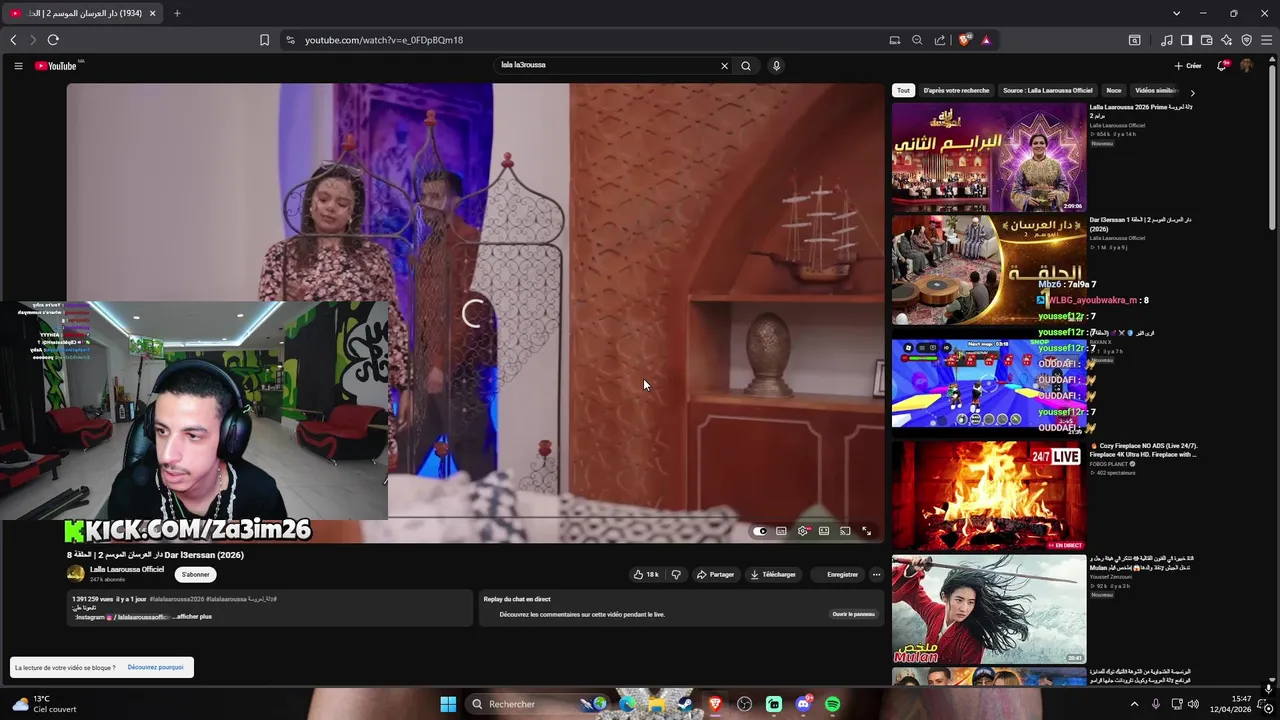Save video with Enregistrer
Viewport: 1280px width, 720px height.
[838, 574]
